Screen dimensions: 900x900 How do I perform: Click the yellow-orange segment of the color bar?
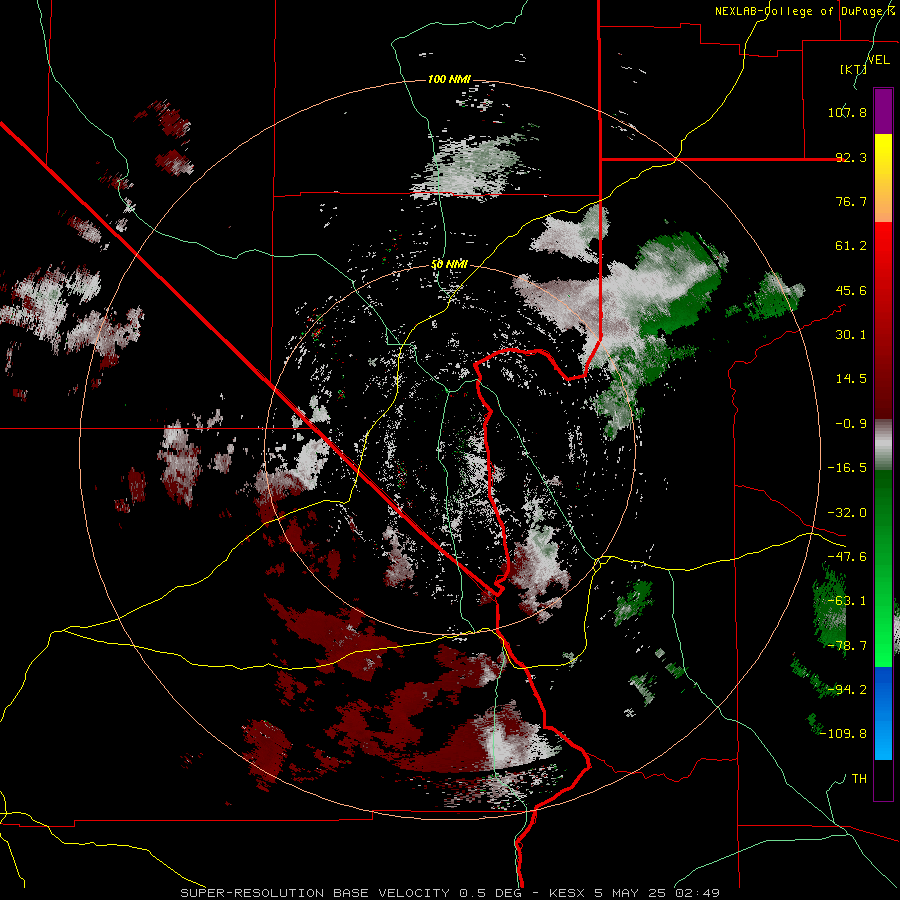coord(883,179)
